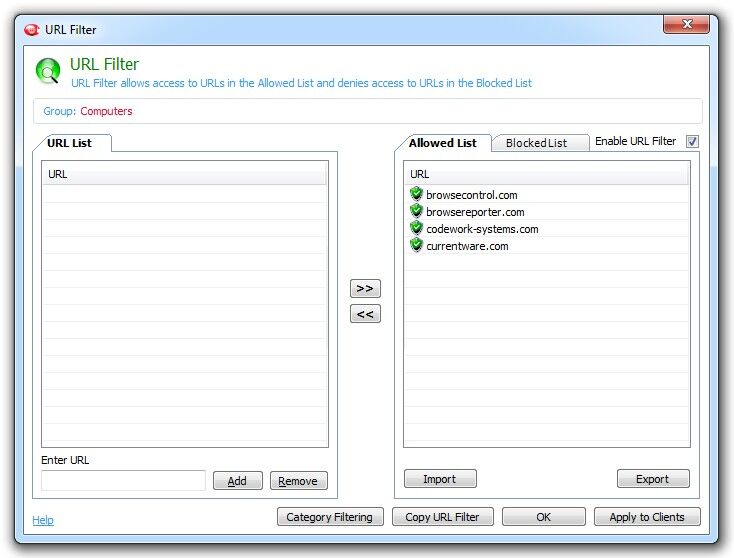Click the << move-back arrow button
This screenshot has width=734, height=558.
[x=365, y=314]
